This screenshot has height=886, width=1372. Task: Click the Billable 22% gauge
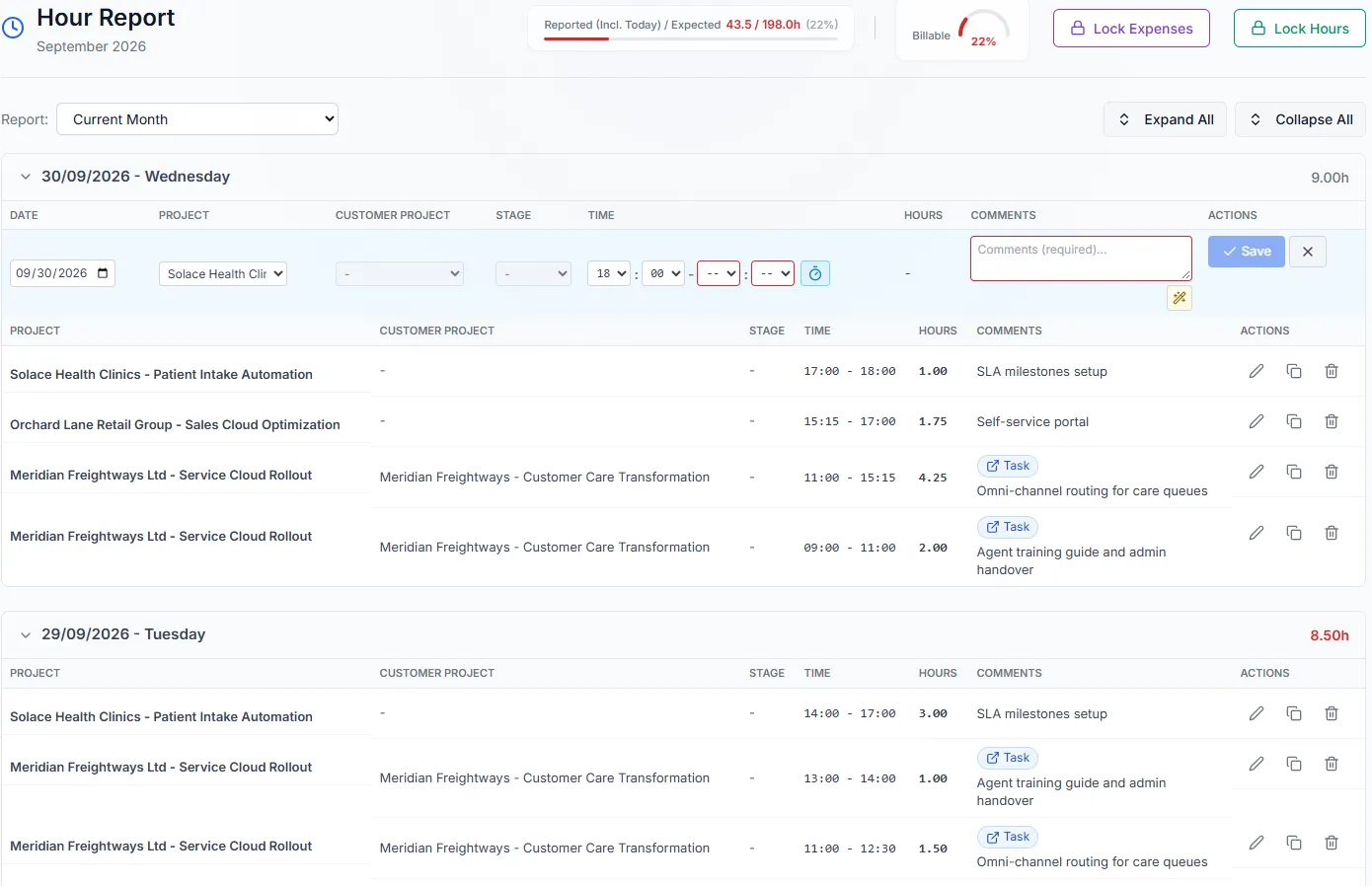pos(983,29)
